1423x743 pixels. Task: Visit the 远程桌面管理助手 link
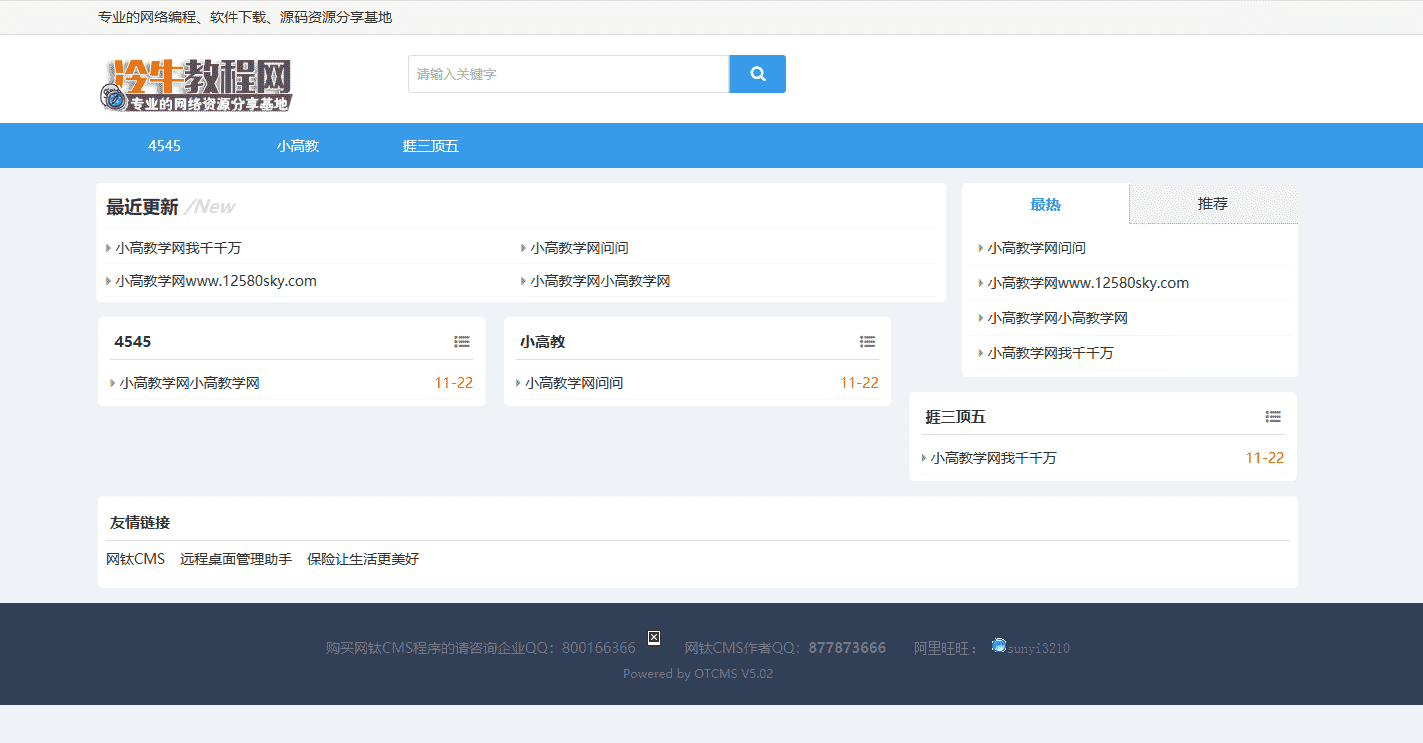pyautogui.click(x=236, y=559)
